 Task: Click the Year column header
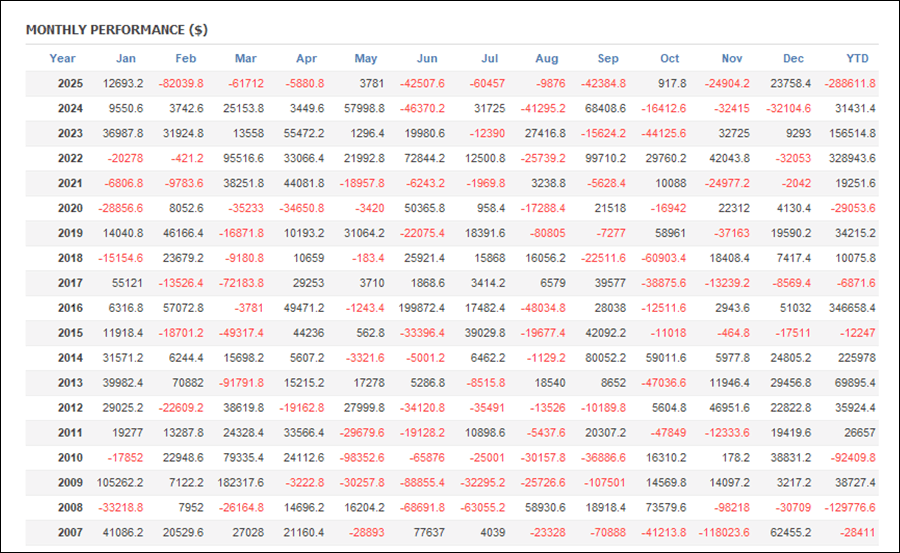[63, 58]
